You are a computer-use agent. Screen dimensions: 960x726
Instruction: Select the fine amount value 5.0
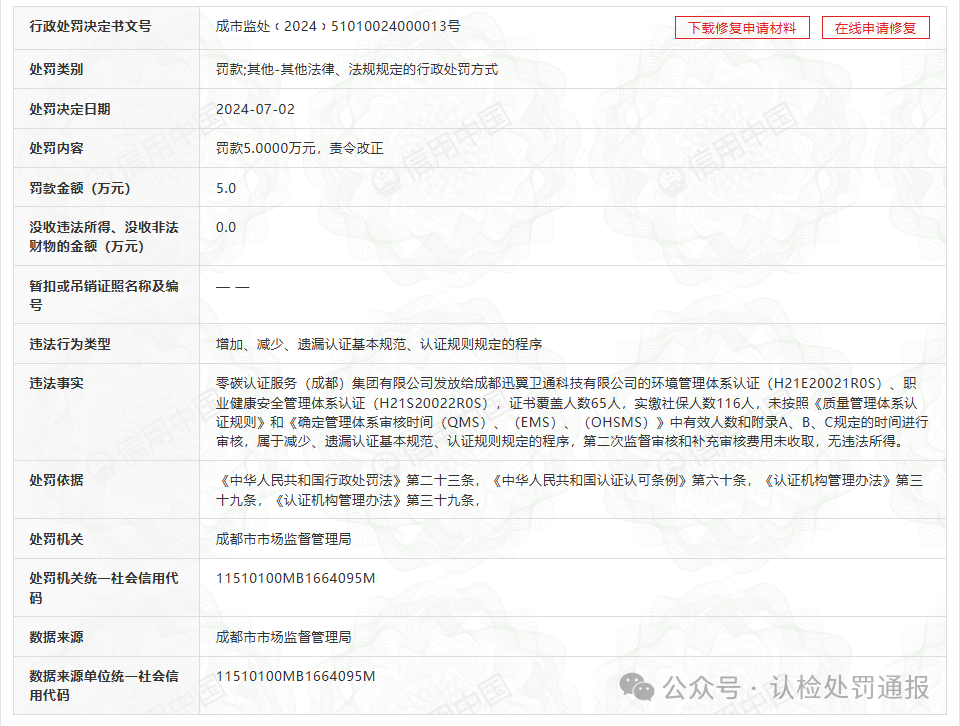pos(226,188)
